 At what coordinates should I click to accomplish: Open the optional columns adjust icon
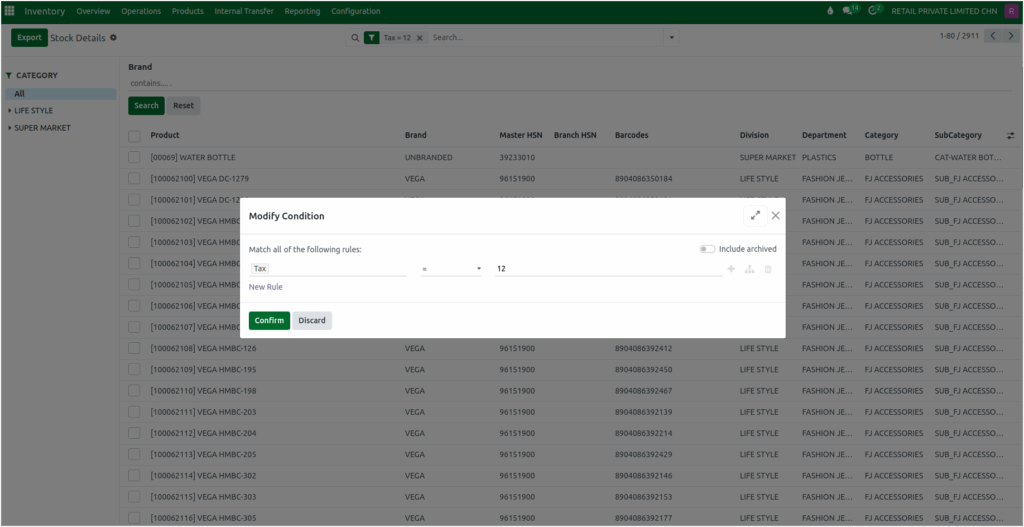pos(1010,135)
